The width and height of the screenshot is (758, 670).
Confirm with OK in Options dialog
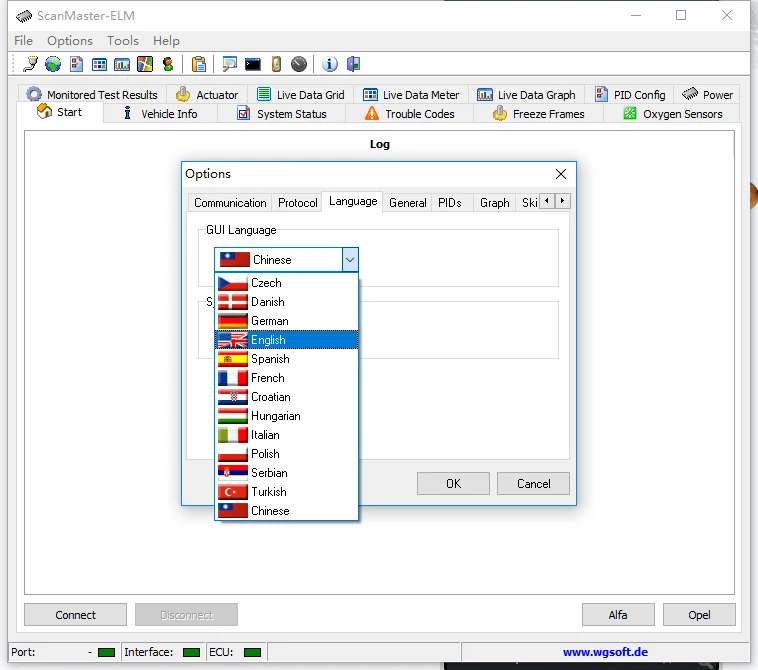tap(453, 483)
